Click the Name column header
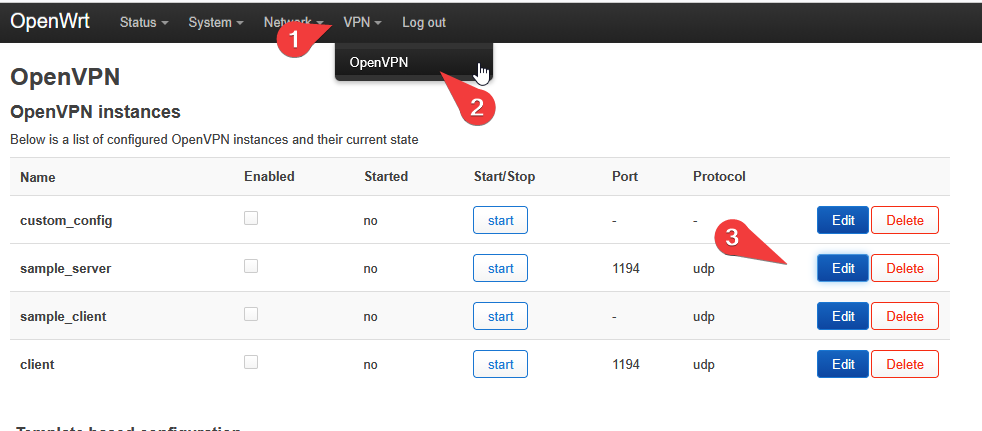 (38, 177)
